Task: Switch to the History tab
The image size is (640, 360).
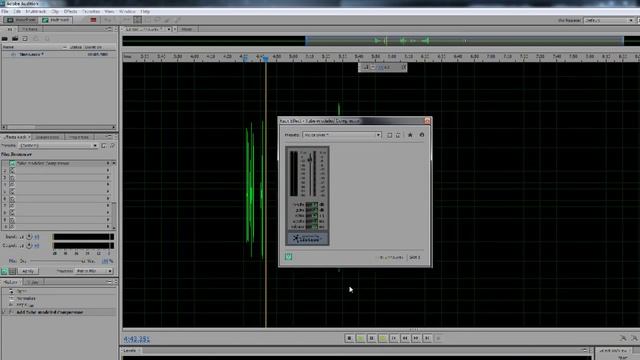Action: coord(11,282)
